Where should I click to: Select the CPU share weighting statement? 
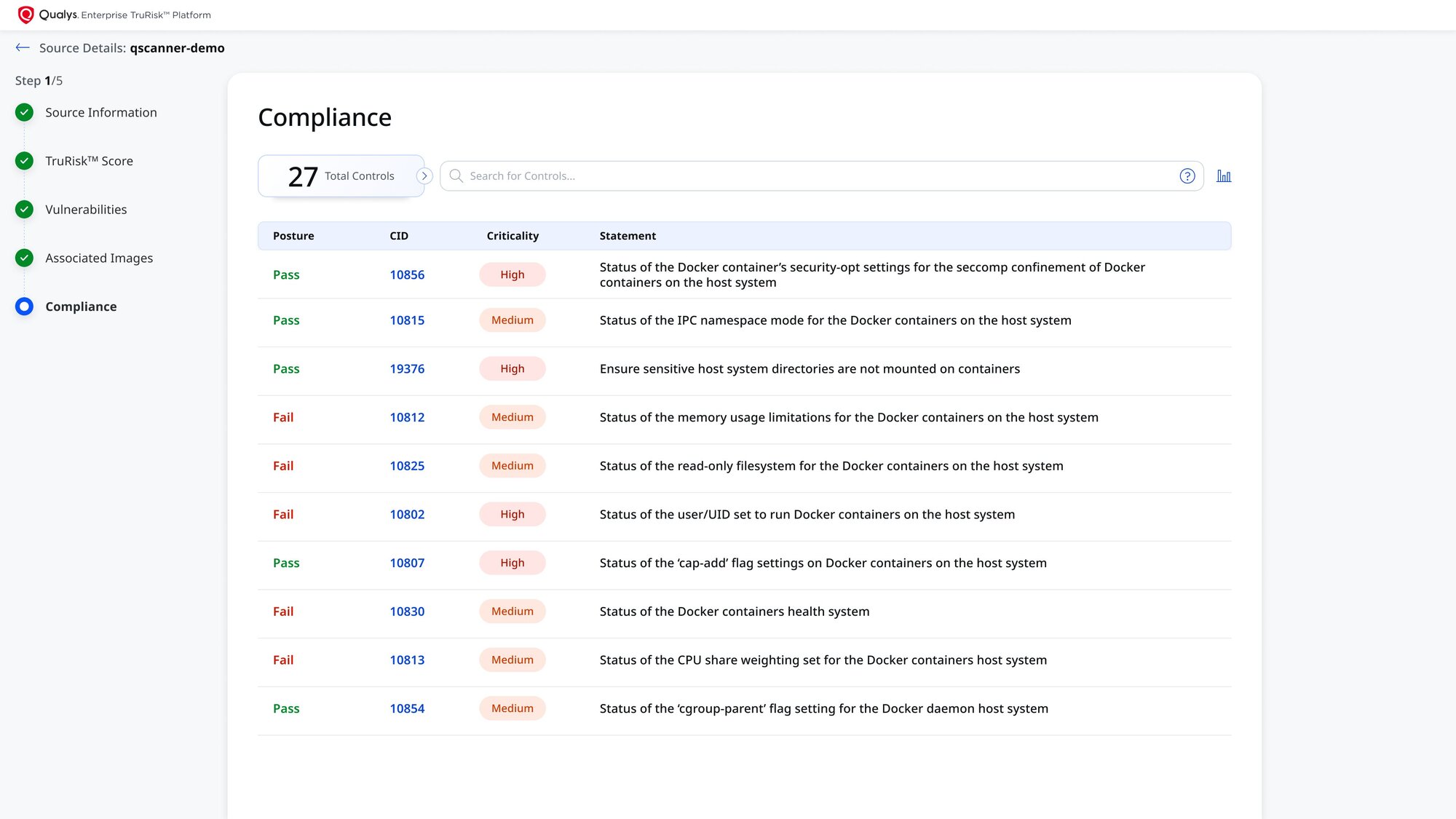click(x=823, y=660)
